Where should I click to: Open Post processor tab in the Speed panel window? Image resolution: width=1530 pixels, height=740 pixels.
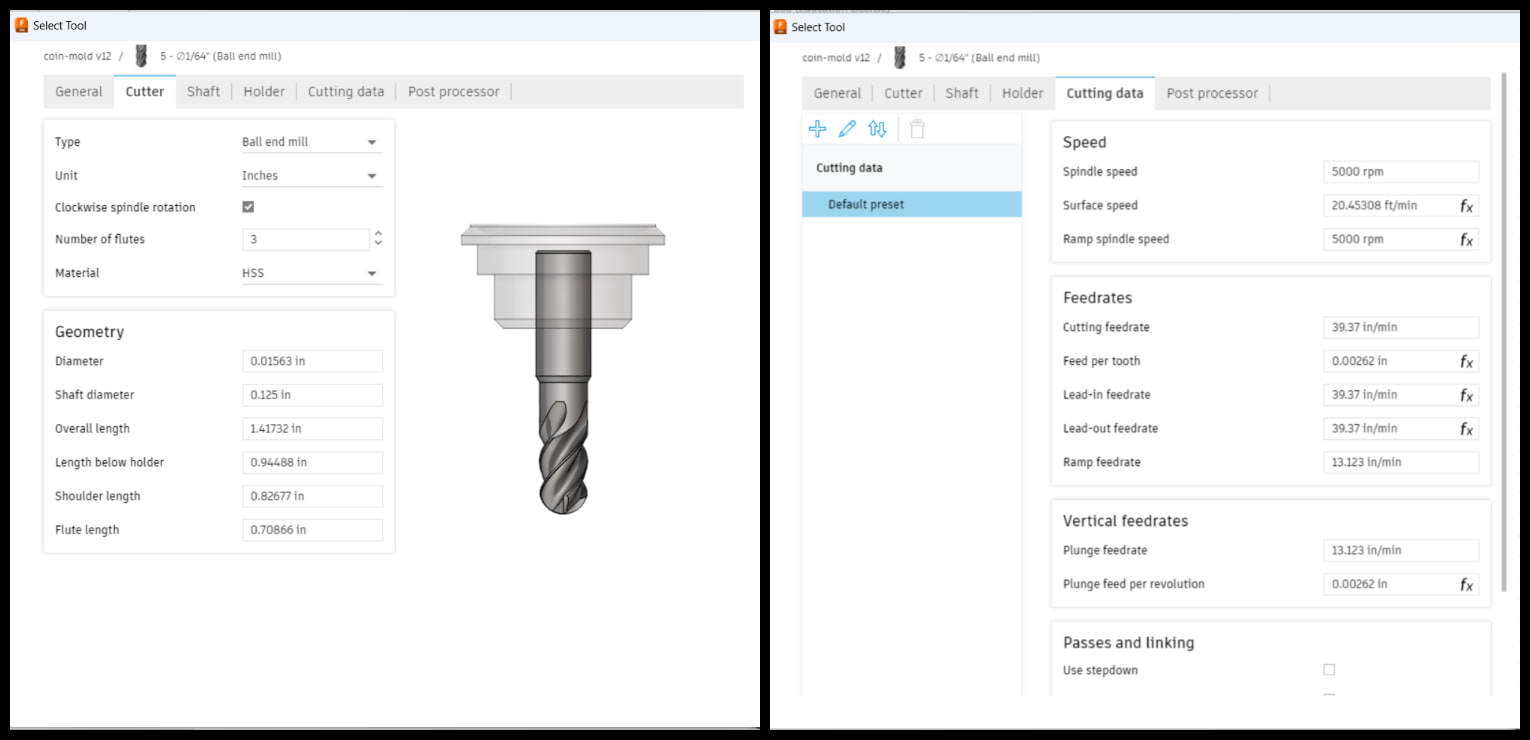(1212, 93)
